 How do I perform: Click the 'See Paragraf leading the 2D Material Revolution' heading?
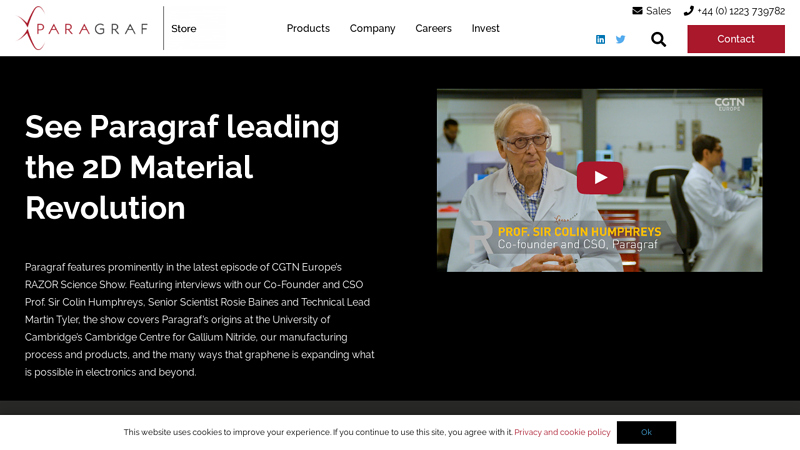(x=182, y=167)
